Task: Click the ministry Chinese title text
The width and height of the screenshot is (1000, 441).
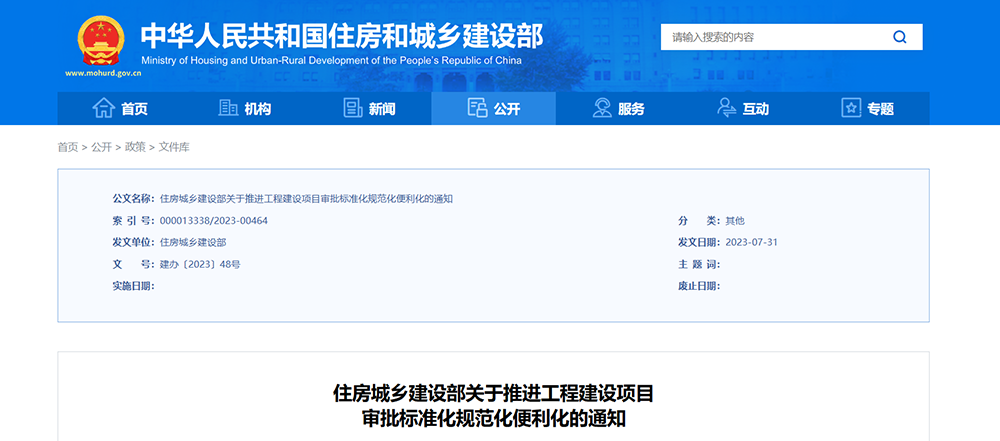Action: coord(342,36)
